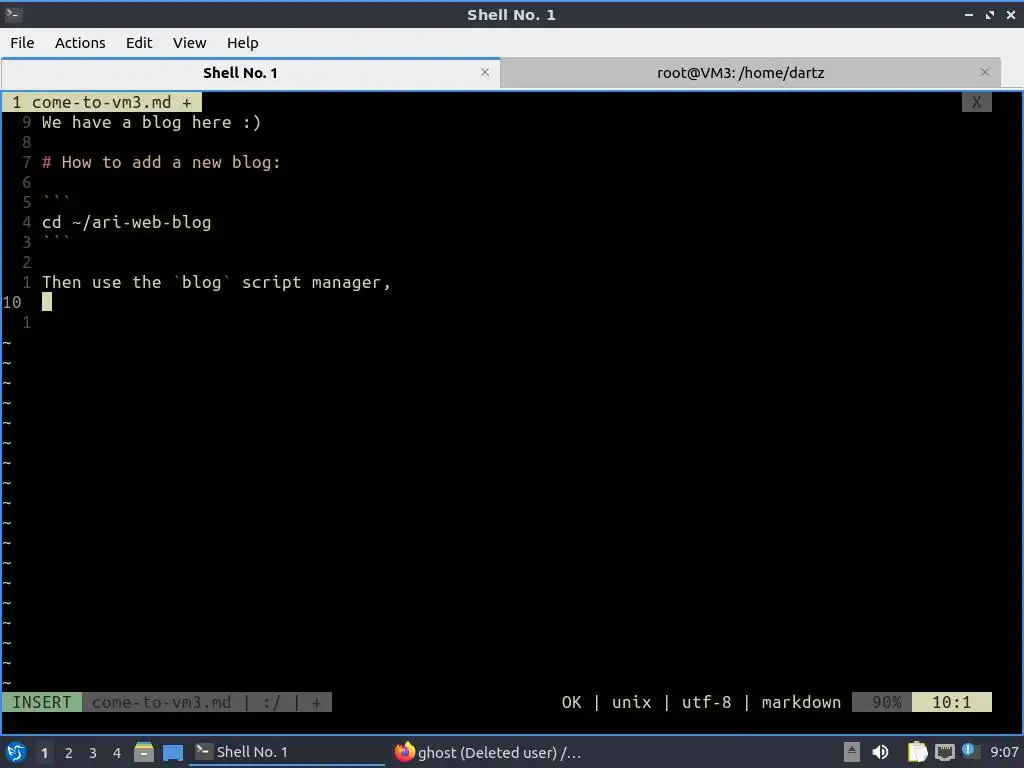
Task: Activate Shell No. 1 taskbar entry
Action: pos(287,752)
